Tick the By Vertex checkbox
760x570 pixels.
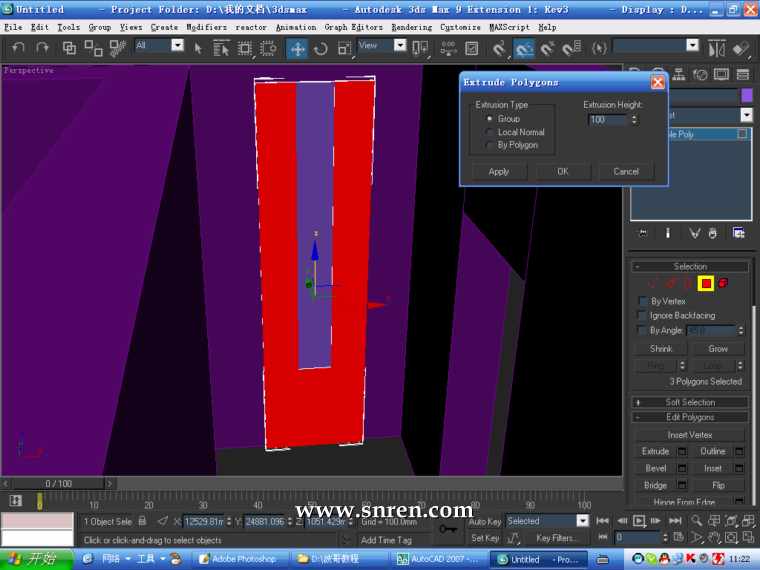coord(643,301)
